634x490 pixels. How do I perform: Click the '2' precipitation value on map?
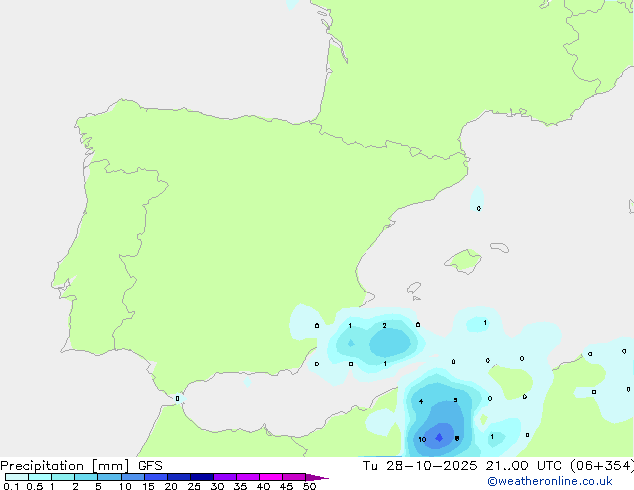pyautogui.click(x=385, y=325)
